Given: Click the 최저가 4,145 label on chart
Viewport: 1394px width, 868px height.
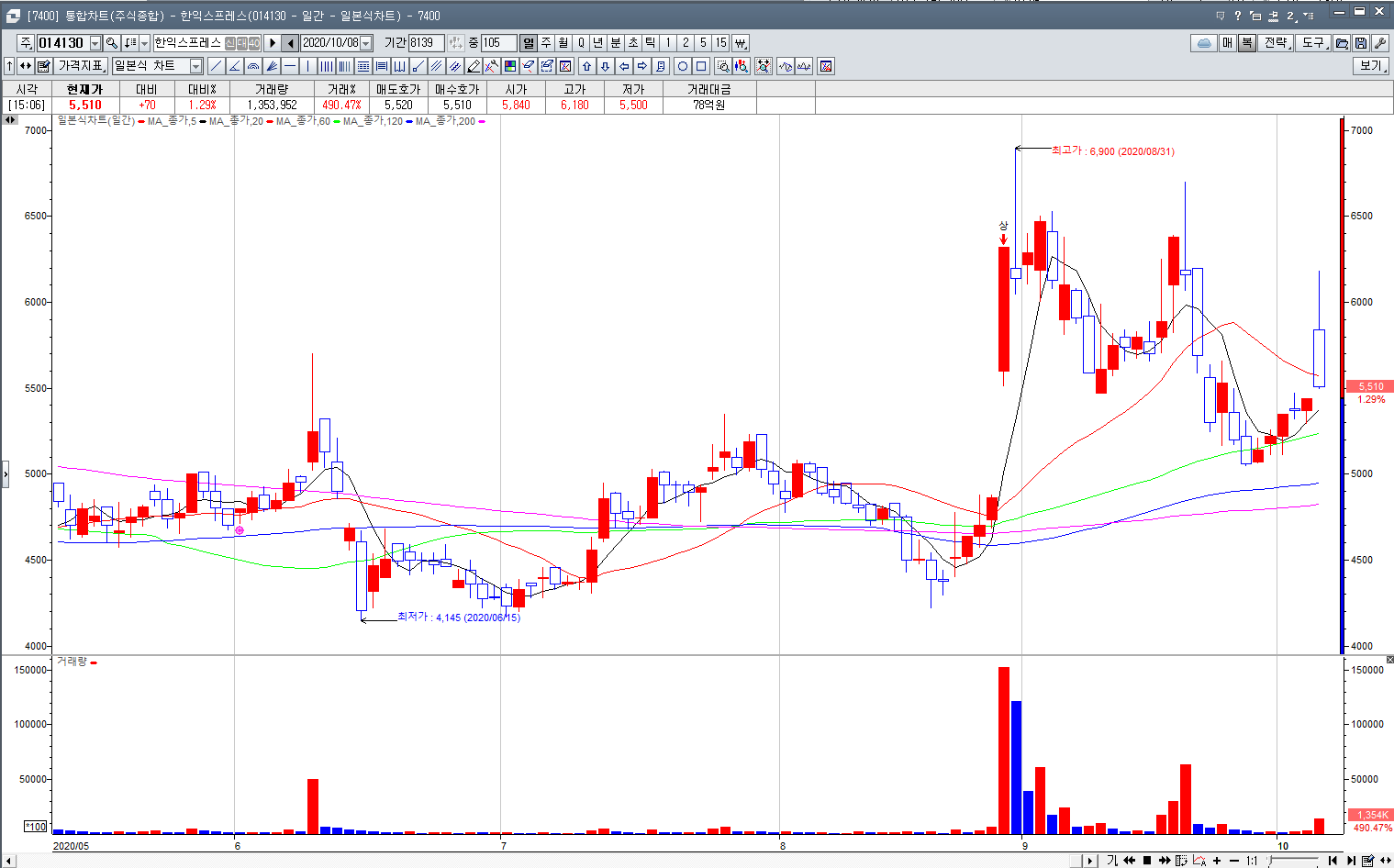Looking at the screenshot, I should tap(458, 618).
